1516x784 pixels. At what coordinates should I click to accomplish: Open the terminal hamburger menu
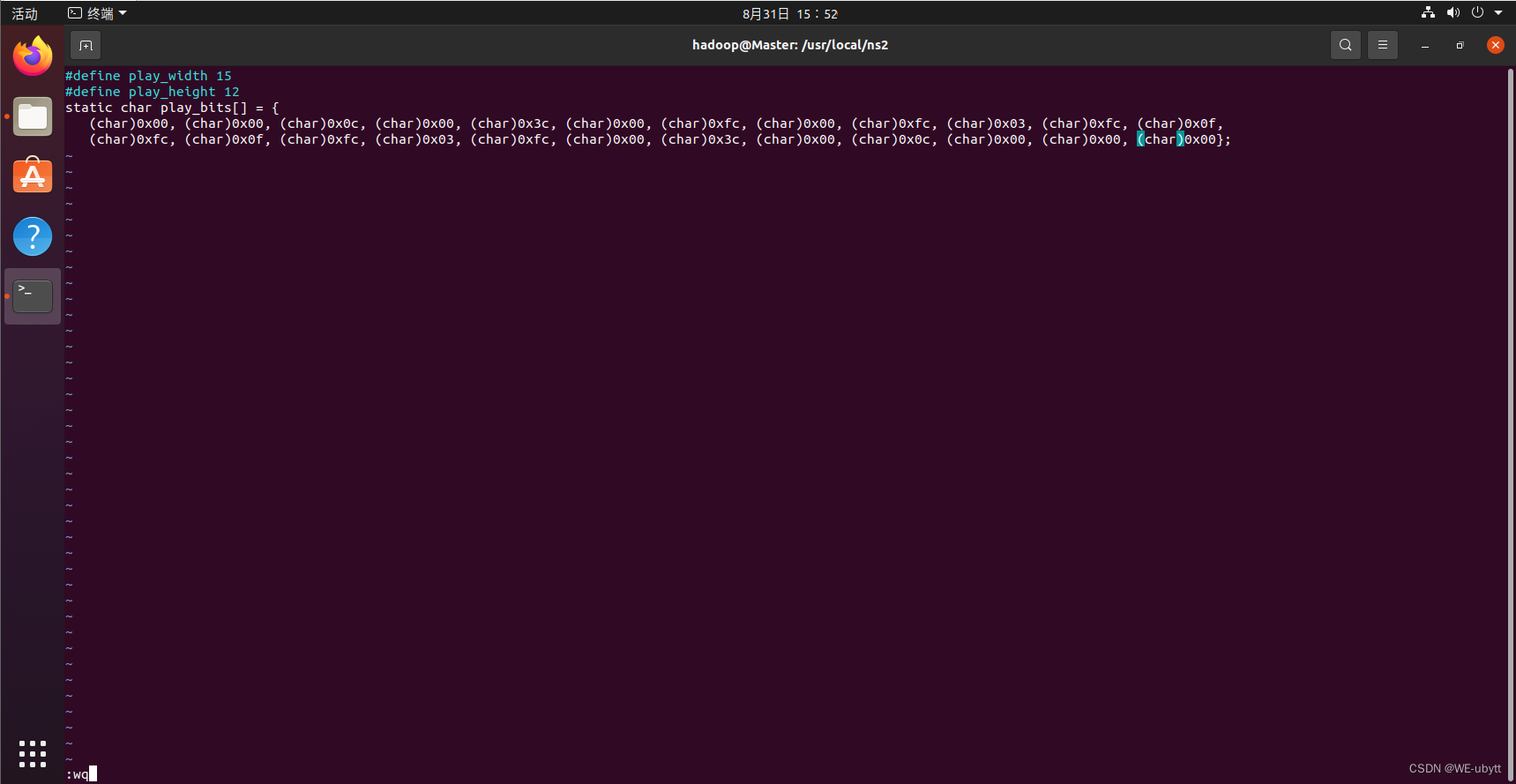(x=1383, y=45)
